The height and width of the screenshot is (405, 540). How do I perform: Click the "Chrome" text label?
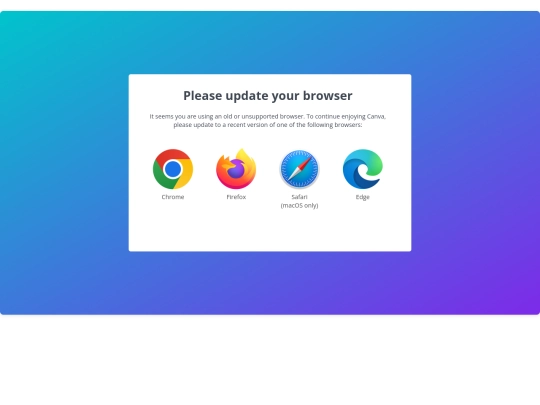click(x=173, y=197)
